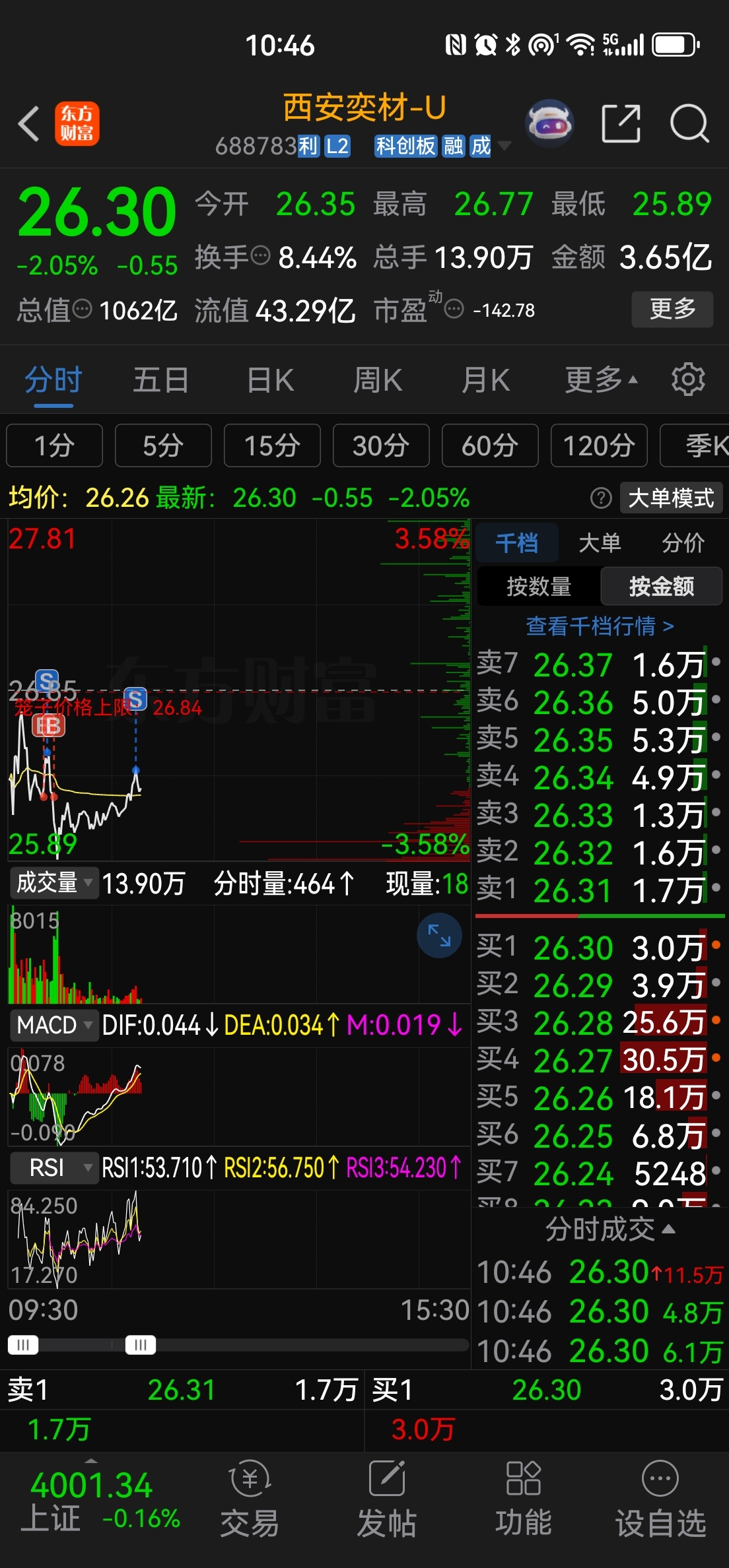Collapse the 分时成交 section

(609, 1229)
